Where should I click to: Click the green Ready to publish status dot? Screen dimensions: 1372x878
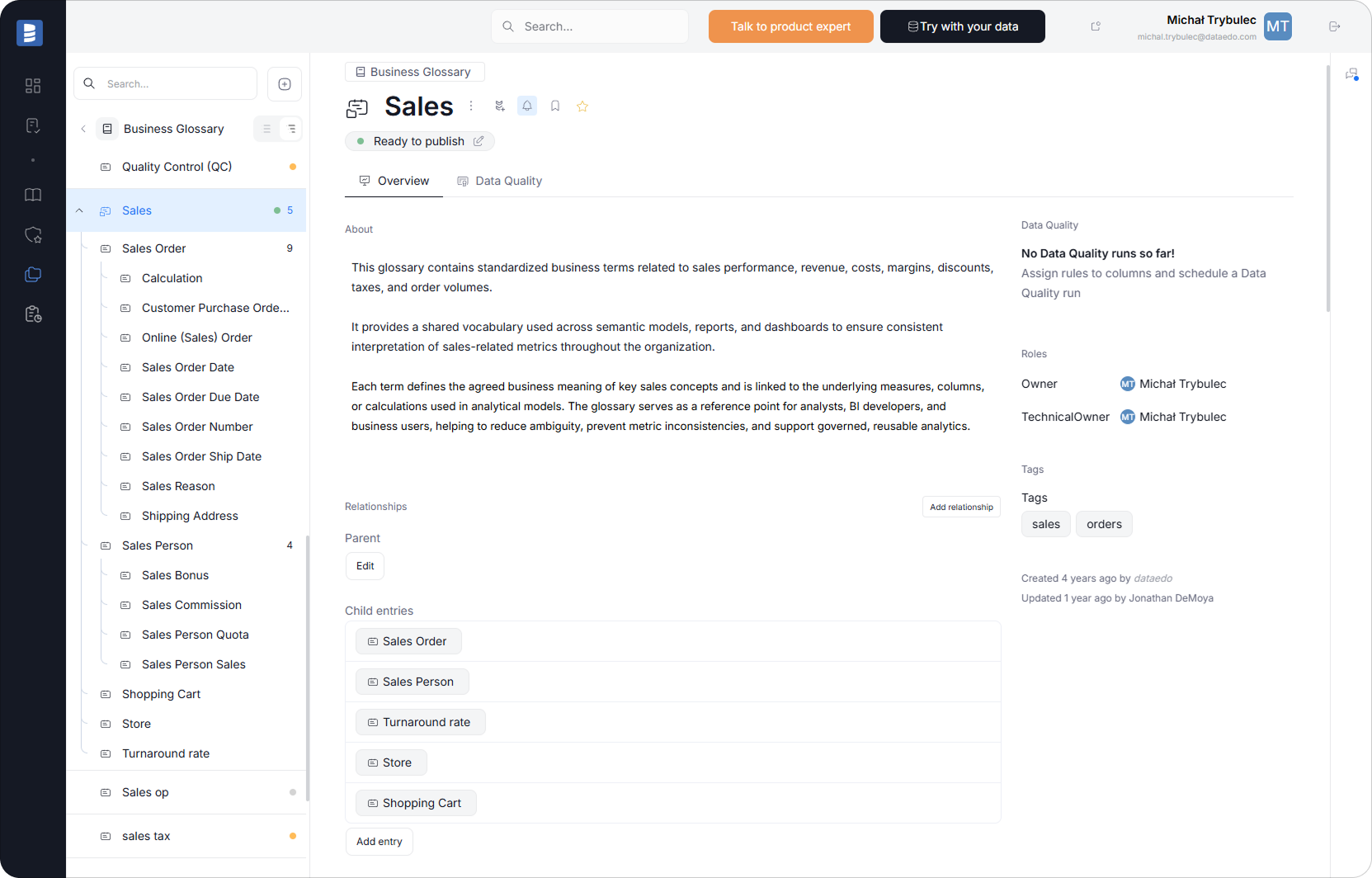coord(360,141)
